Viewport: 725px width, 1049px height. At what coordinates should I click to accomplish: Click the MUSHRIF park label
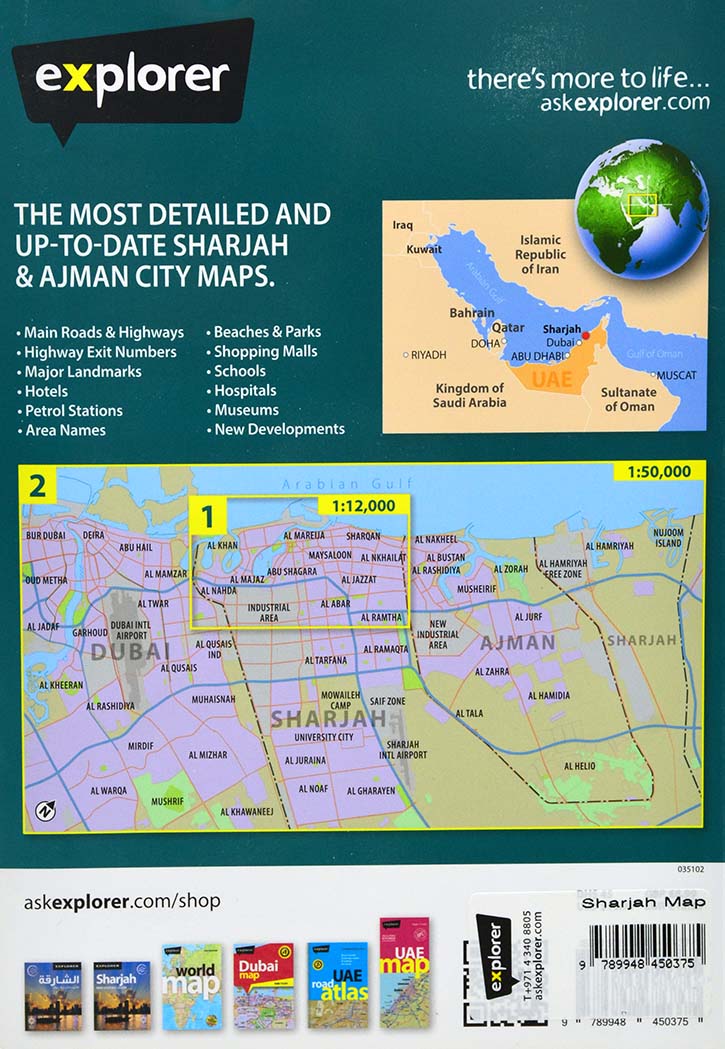[167, 801]
